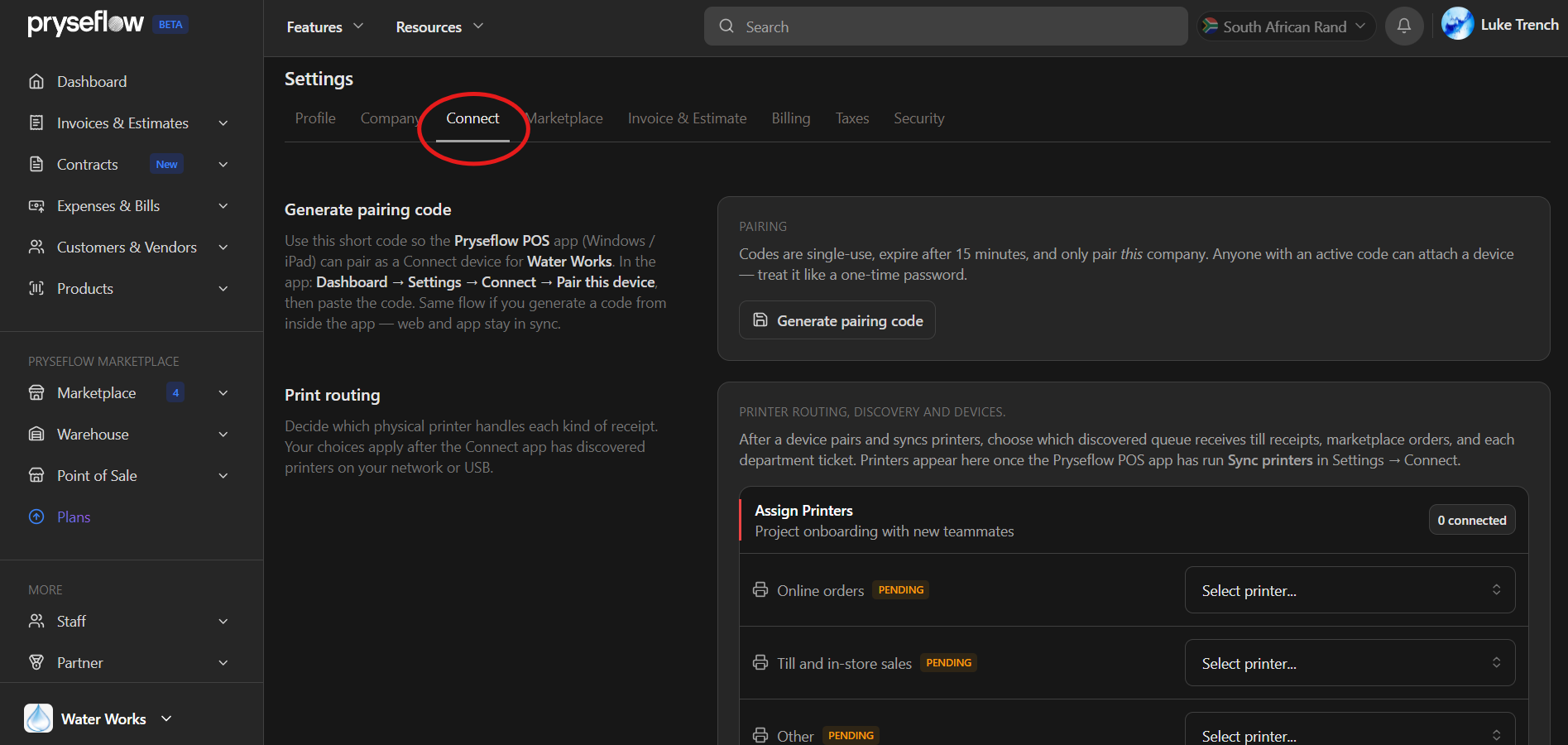Click the PENDING badge for Online orders

click(901, 590)
